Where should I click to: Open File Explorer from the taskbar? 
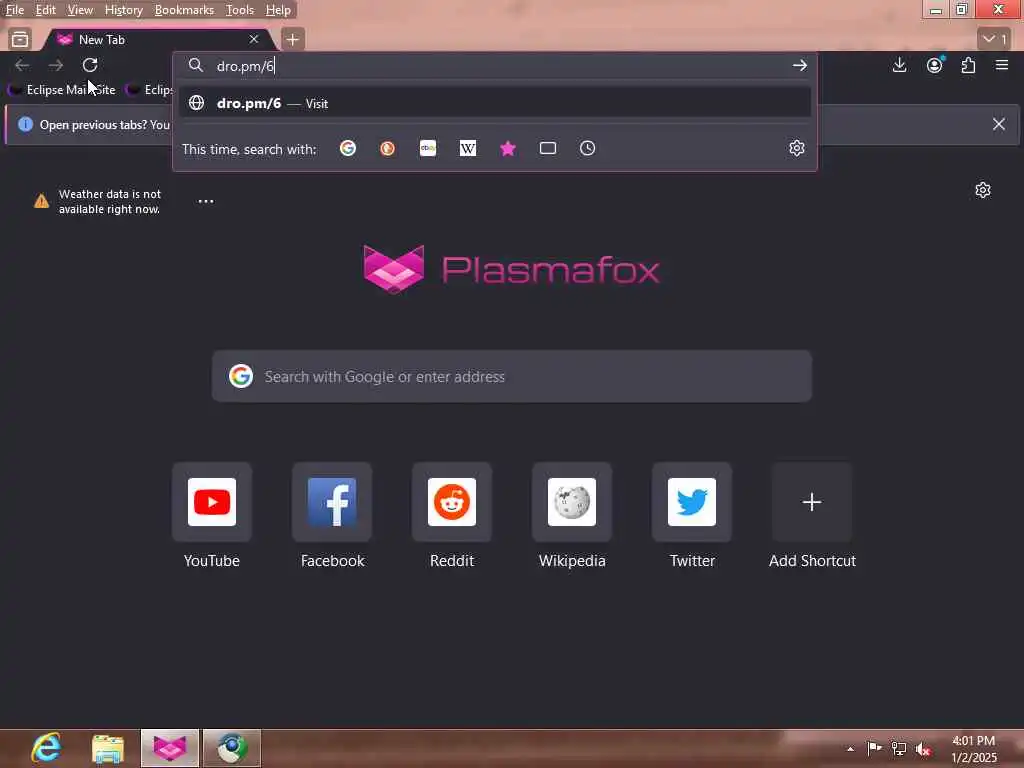[108, 748]
